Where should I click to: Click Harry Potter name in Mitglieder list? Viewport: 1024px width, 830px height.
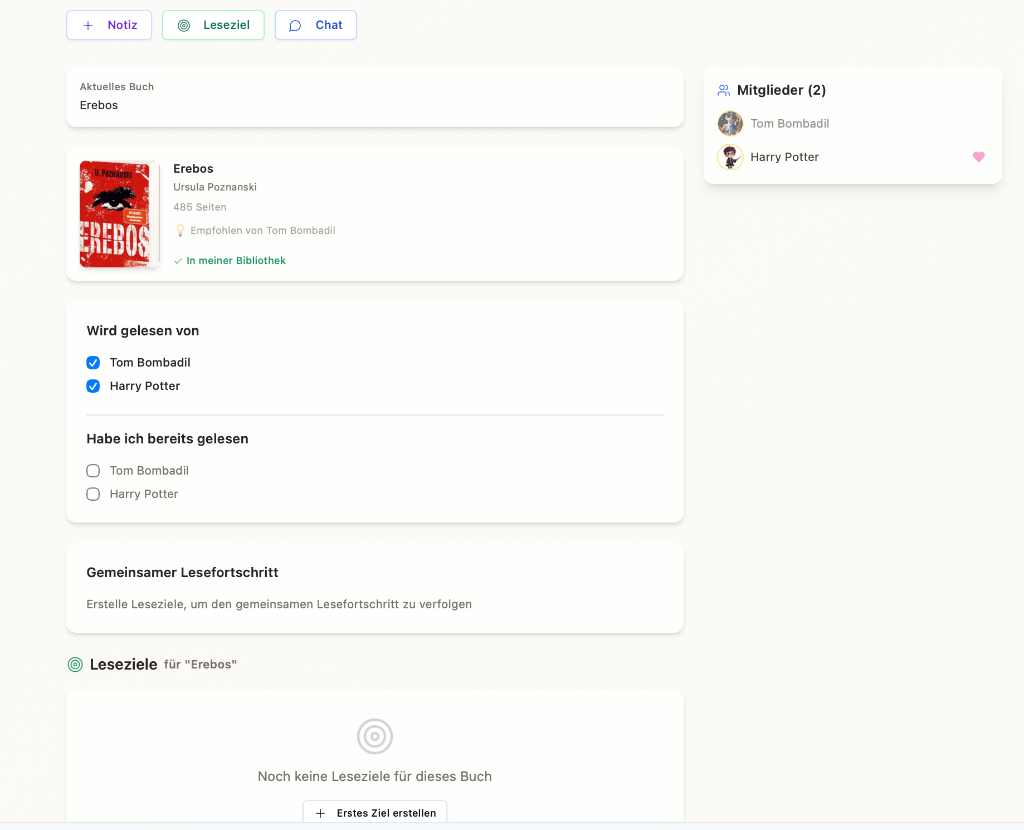pos(784,157)
